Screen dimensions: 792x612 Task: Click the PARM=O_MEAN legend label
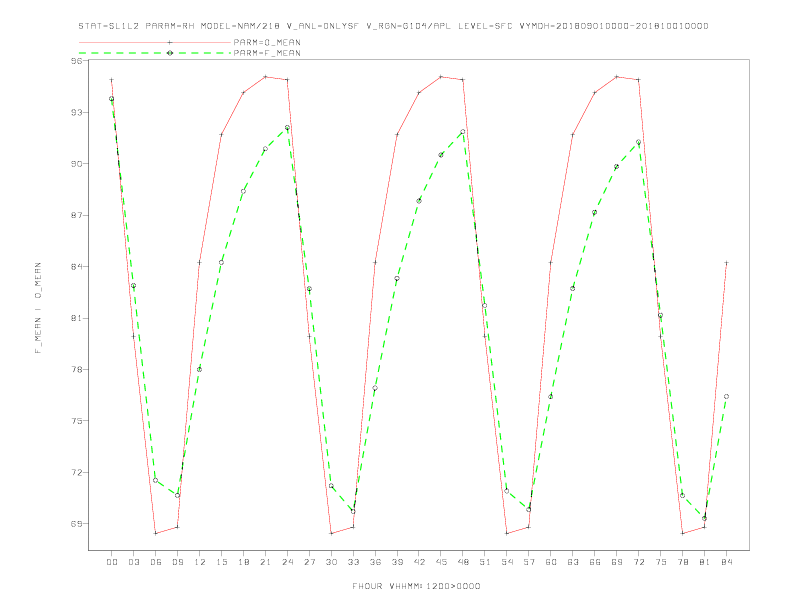pyautogui.click(x=267, y=42)
